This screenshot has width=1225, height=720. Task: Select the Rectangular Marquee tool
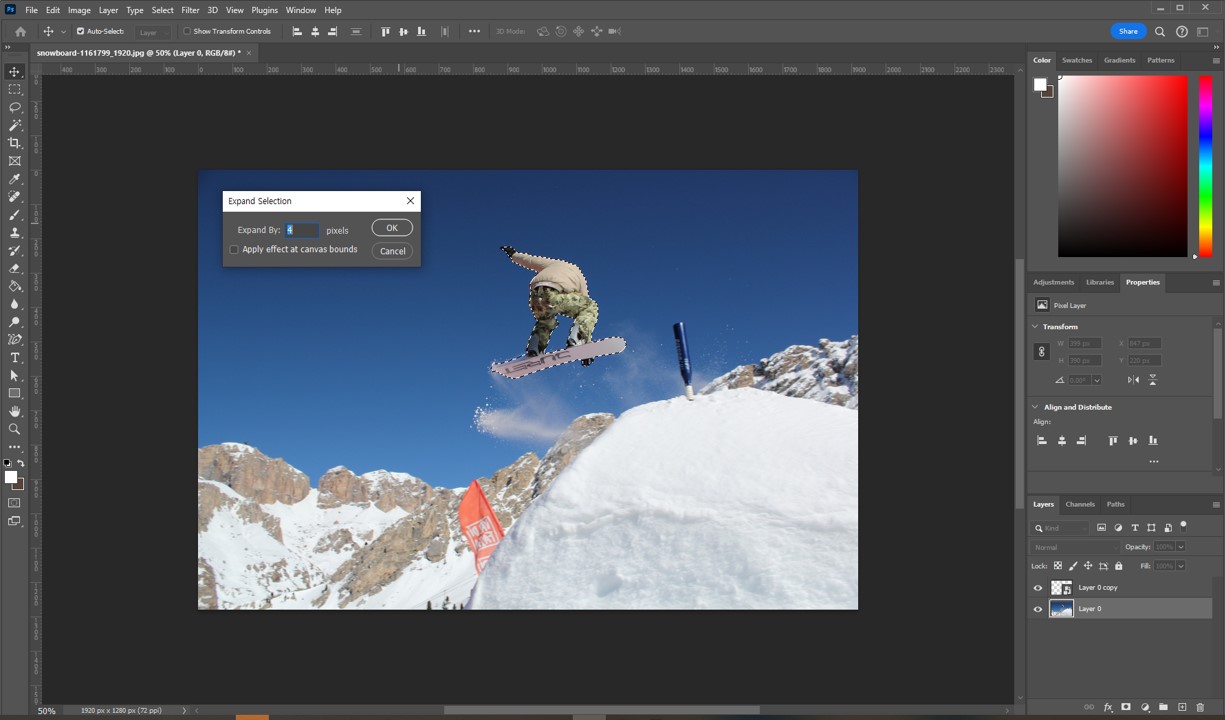tap(14, 90)
